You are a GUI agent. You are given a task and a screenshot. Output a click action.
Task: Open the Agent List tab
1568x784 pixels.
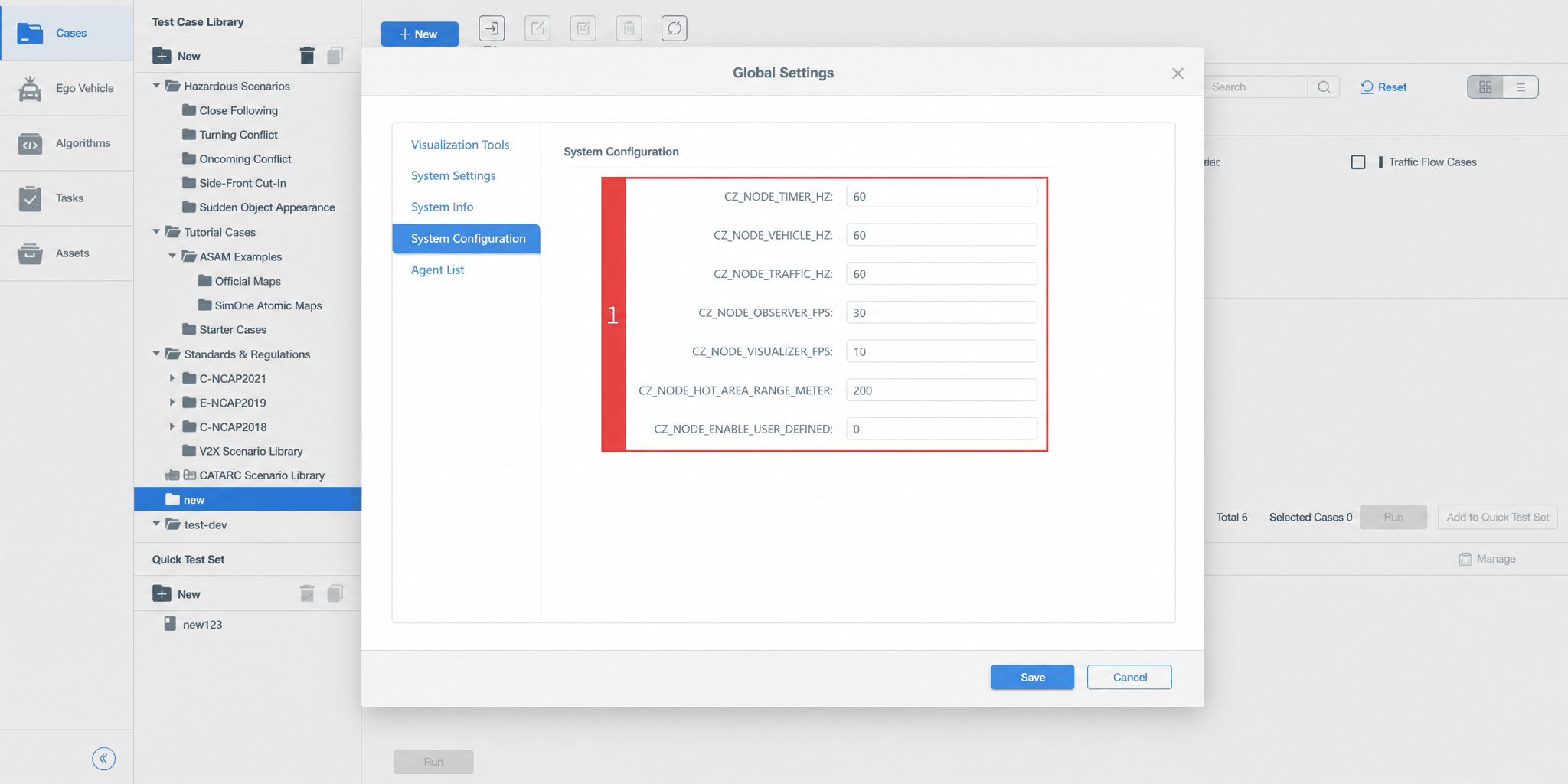pos(438,270)
